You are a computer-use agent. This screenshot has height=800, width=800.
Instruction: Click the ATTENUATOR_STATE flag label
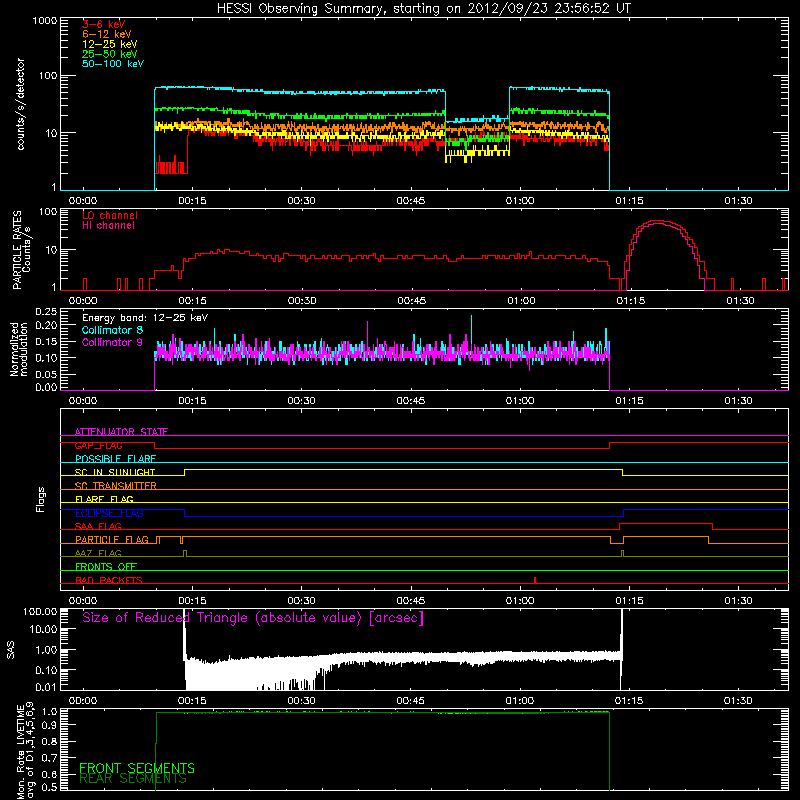[x=121, y=432]
